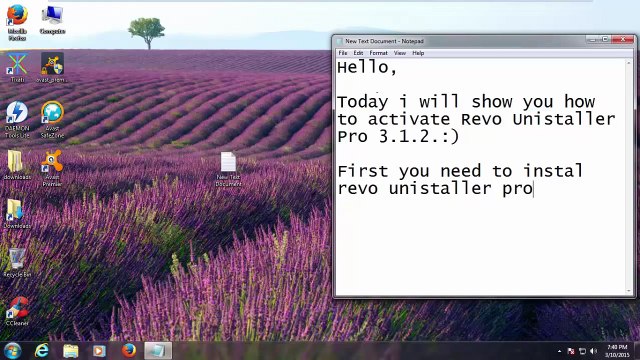Launch the CCleaner desktop shortcut
Image resolution: width=640 pixels, height=360 pixels.
tap(17, 311)
